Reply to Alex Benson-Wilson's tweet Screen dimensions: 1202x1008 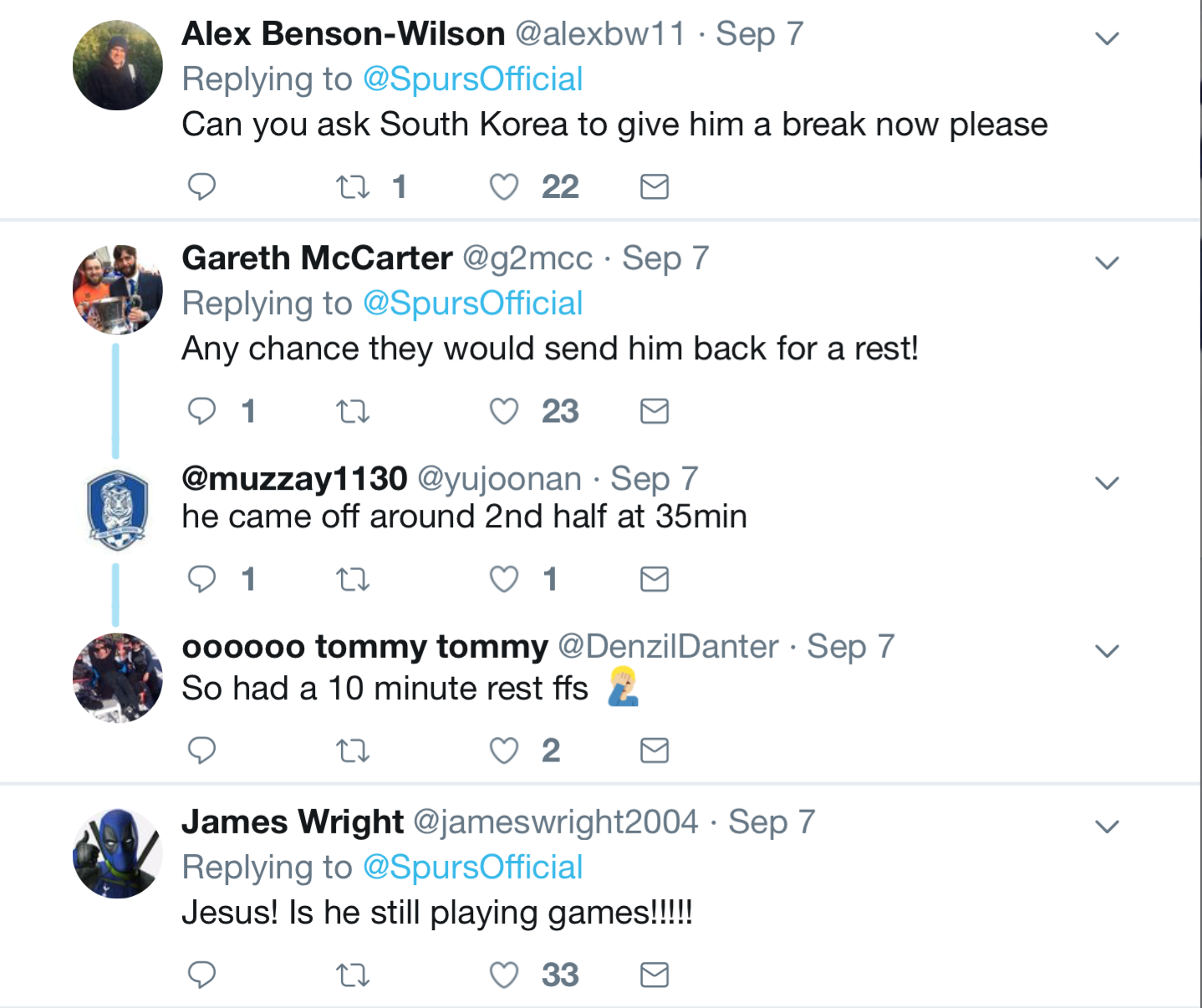click(201, 186)
